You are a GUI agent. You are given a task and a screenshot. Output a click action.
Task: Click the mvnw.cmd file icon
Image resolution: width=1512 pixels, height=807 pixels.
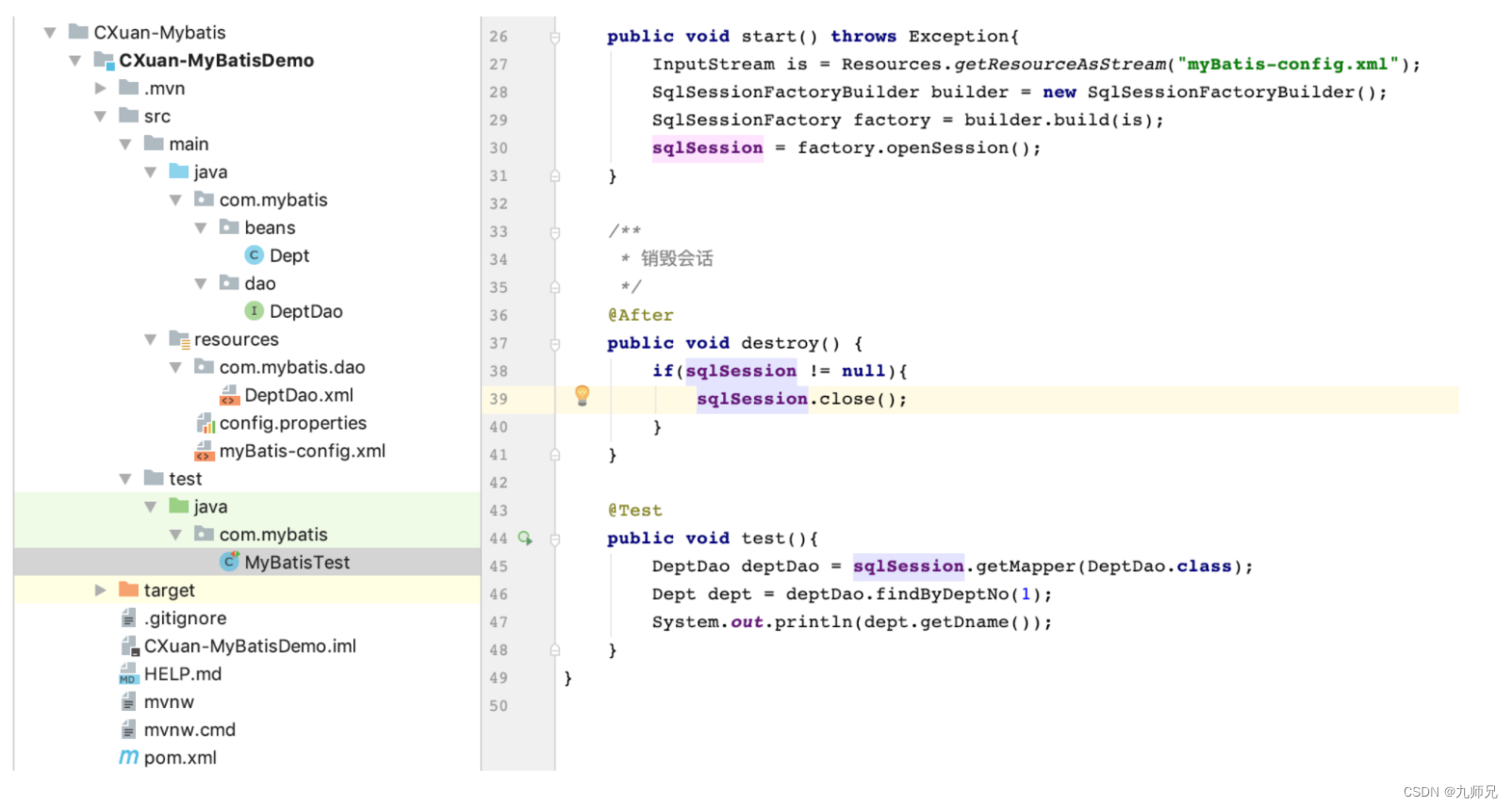(x=129, y=730)
